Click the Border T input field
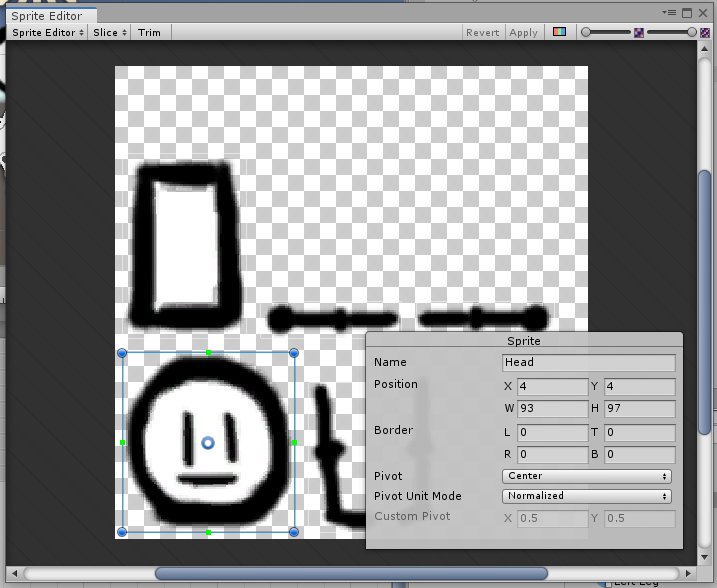 [640, 432]
